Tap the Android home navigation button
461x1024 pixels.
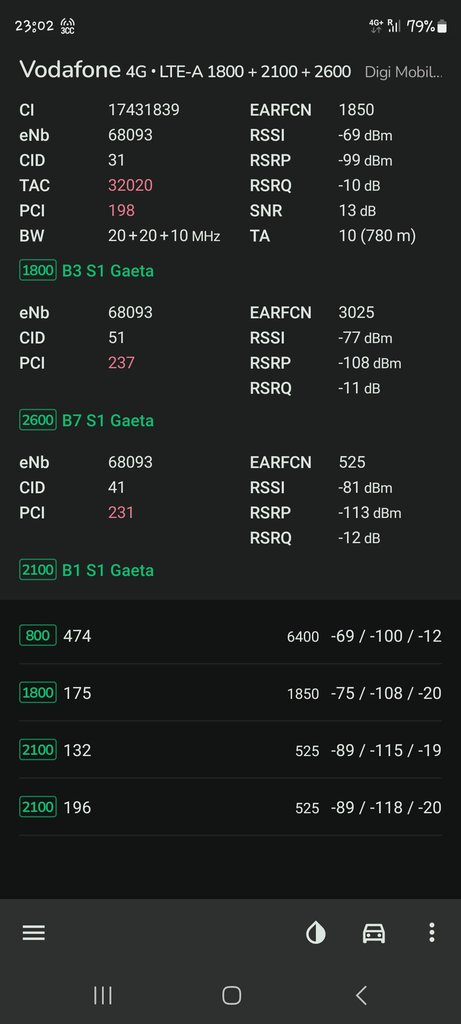[x=231, y=995]
